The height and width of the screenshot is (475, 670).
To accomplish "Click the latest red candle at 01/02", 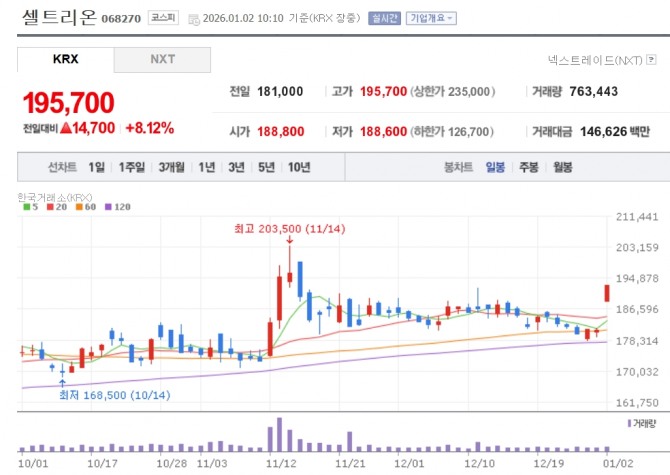I will (607, 293).
